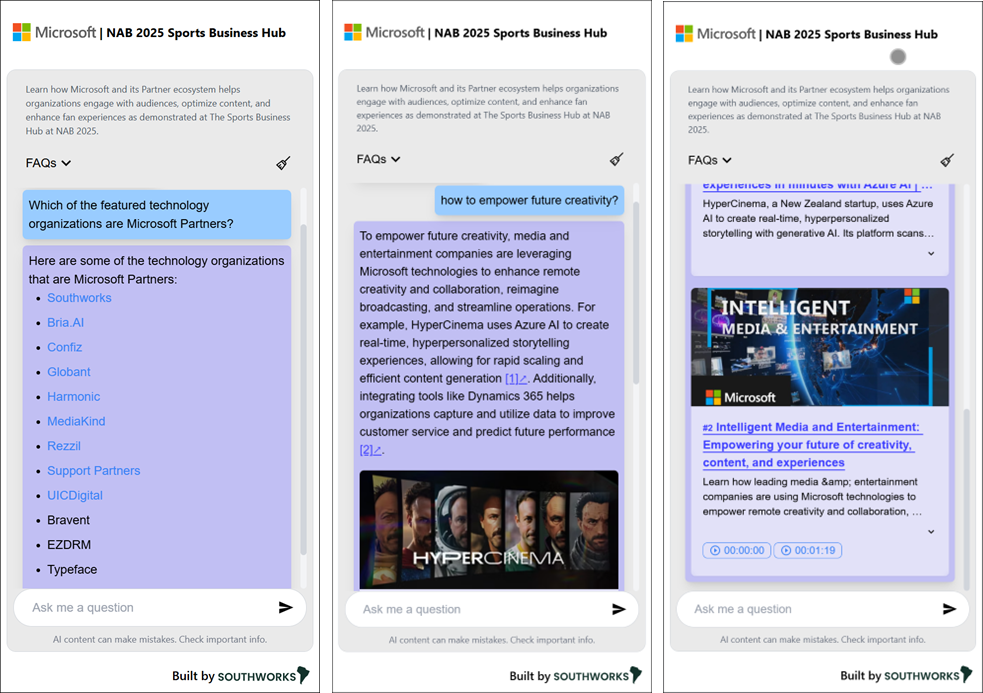This screenshot has width=983, height=693.
Task: Click the left panel chat scrollbar
Action: click(303, 389)
